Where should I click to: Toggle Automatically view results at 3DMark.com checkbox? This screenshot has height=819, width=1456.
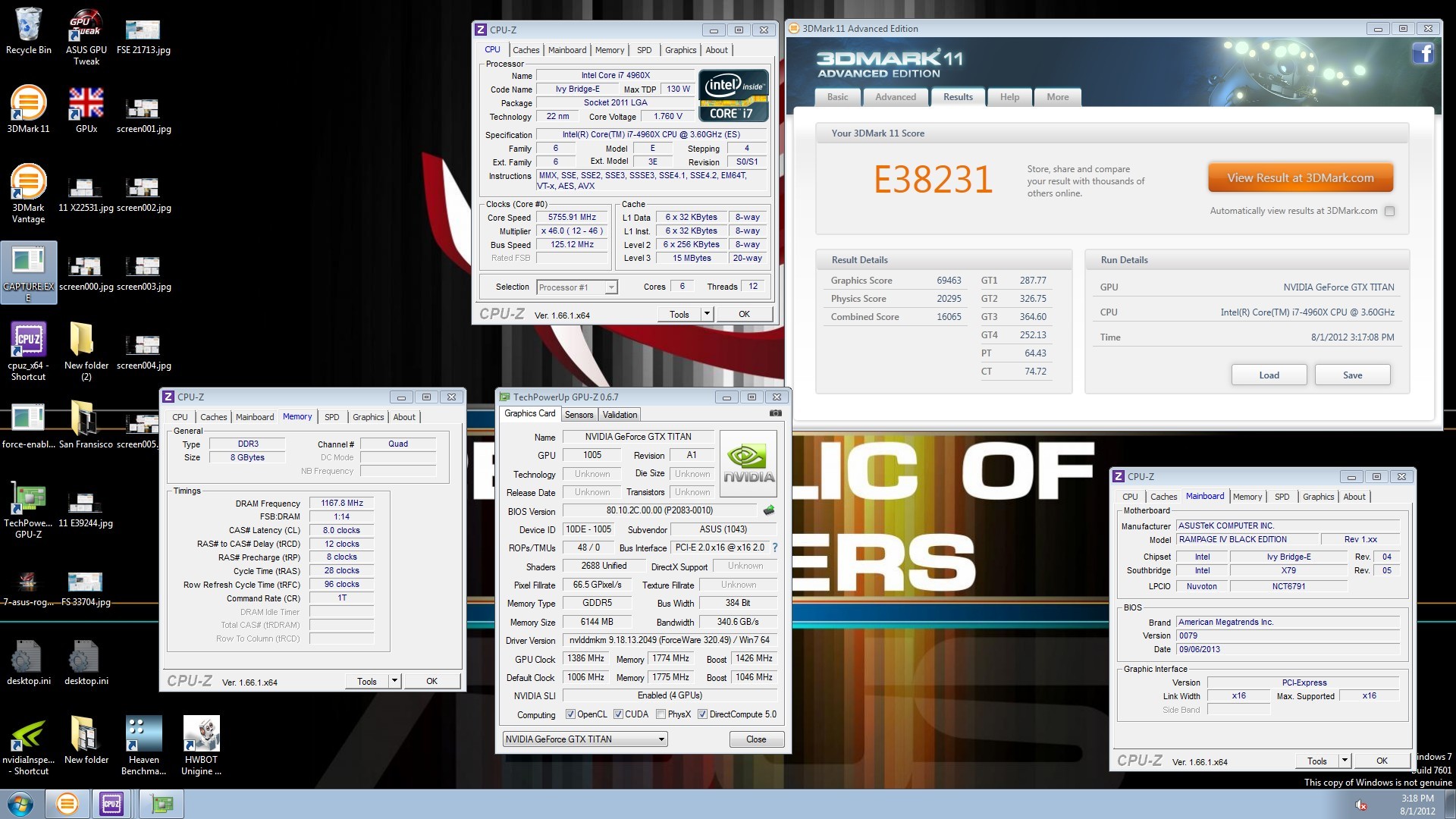pos(1389,212)
